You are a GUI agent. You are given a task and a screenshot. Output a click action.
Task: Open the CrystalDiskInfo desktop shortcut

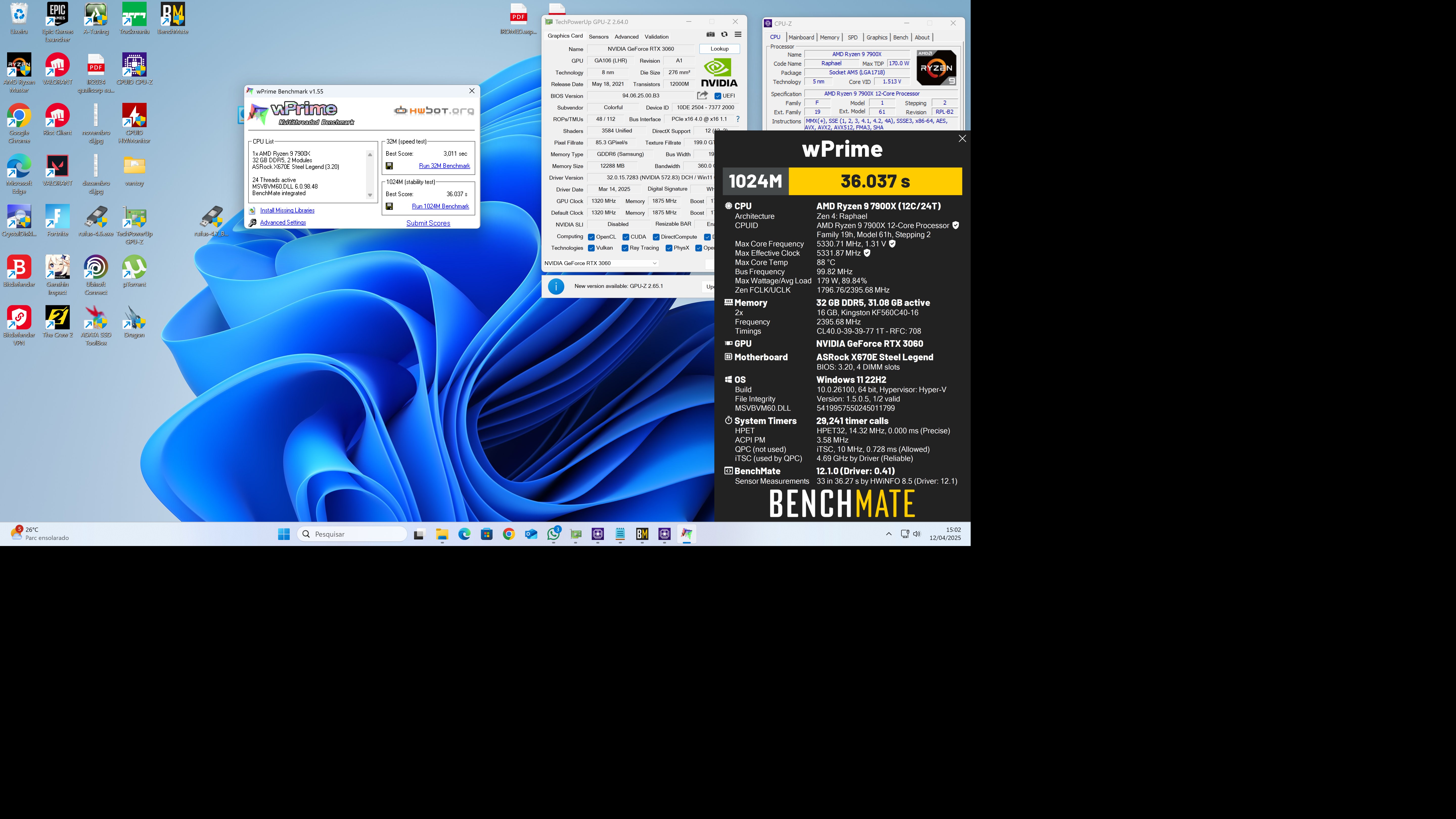(19, 221)
